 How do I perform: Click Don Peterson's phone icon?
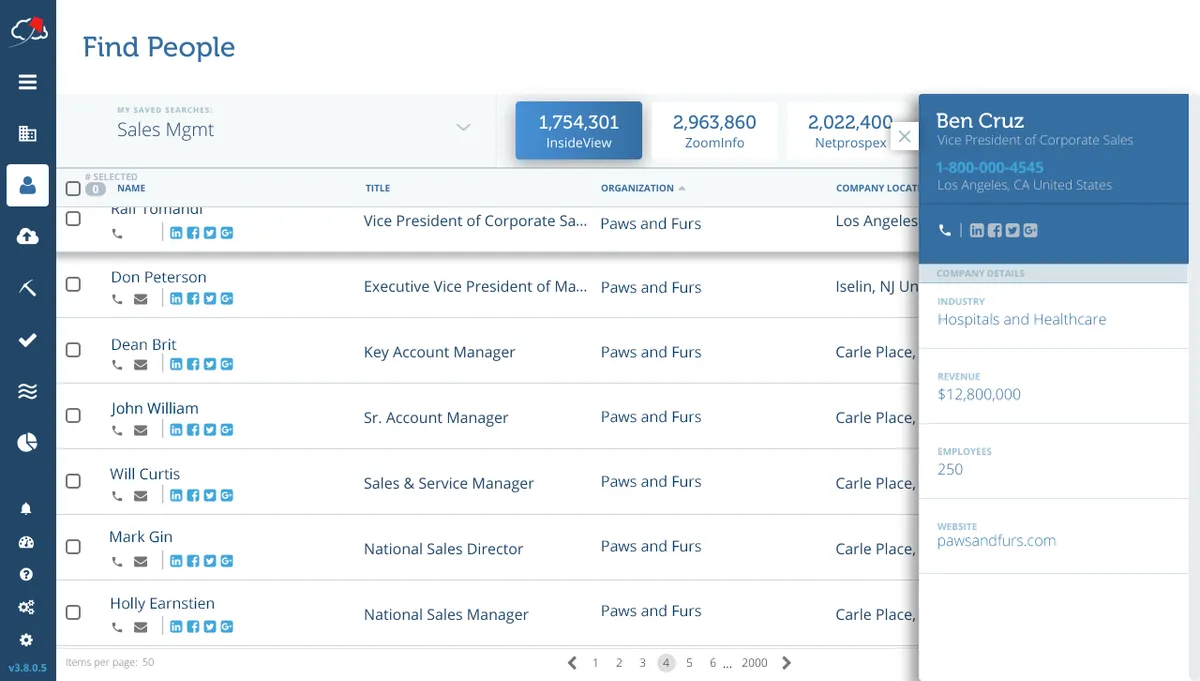tap(118, 299)
